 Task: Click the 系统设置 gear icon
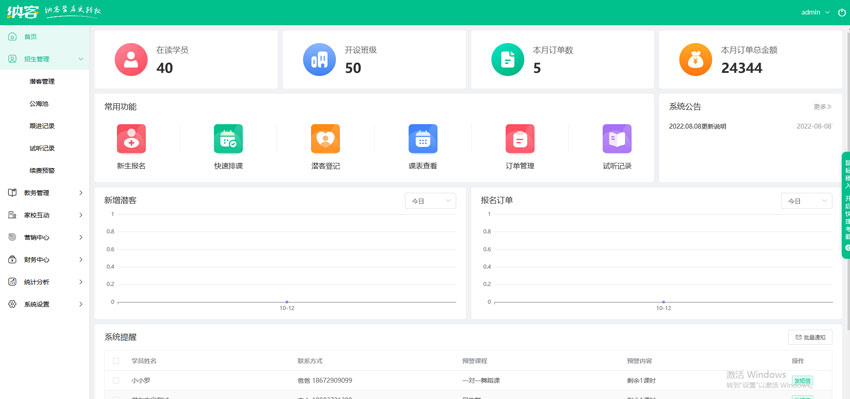[x=12, y=304]
